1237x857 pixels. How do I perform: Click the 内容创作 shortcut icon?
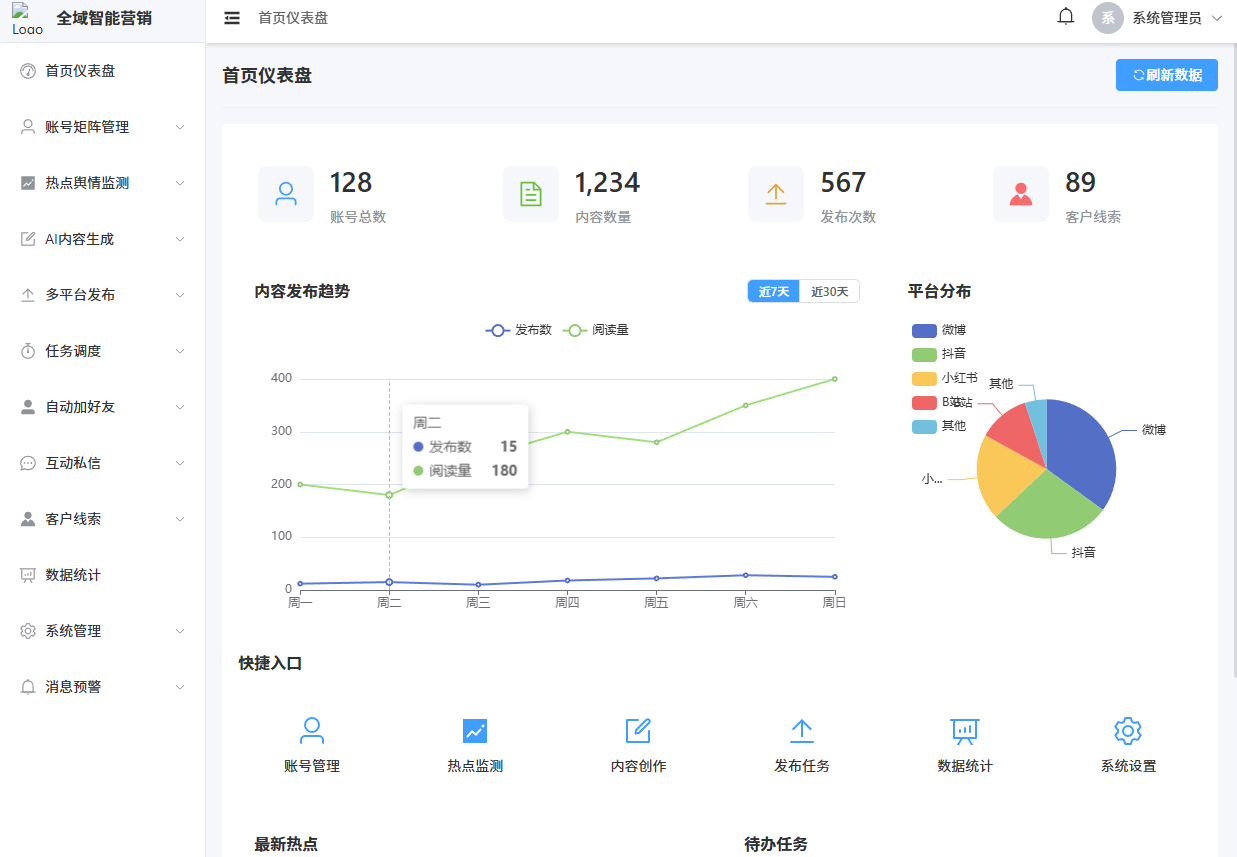tap(638, 731)
